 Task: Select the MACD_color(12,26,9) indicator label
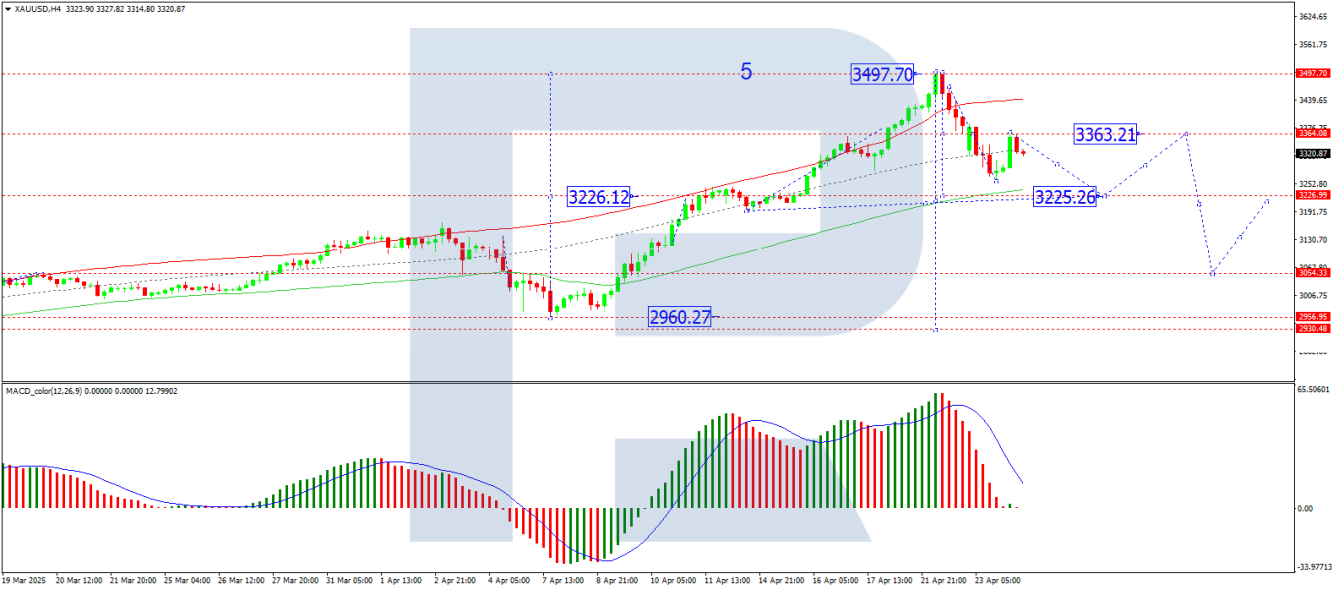[x=43, y=390]
